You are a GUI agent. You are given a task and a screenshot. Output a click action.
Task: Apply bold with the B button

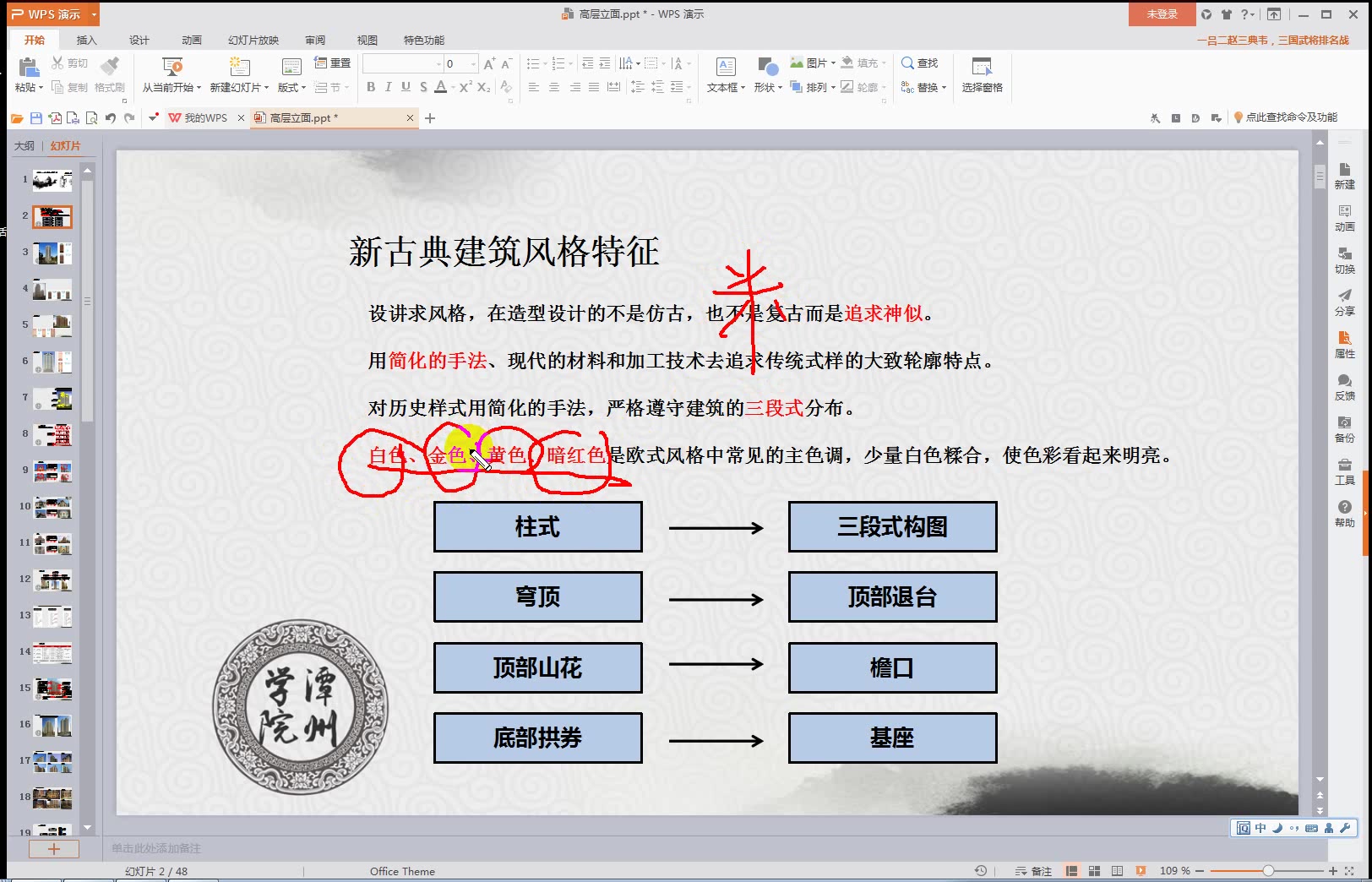pos(371,86)
